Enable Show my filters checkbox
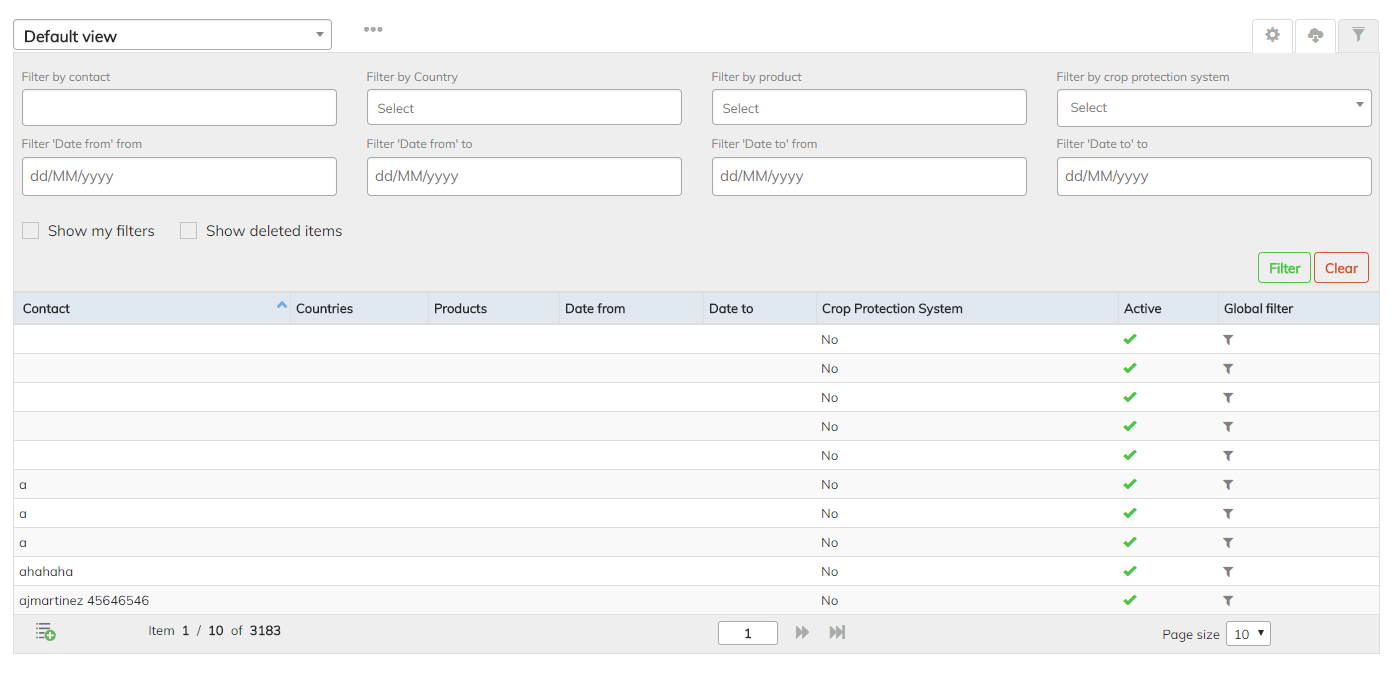Image resolution: width=1394 pixels, height=679 pixels. click(31, 231)
